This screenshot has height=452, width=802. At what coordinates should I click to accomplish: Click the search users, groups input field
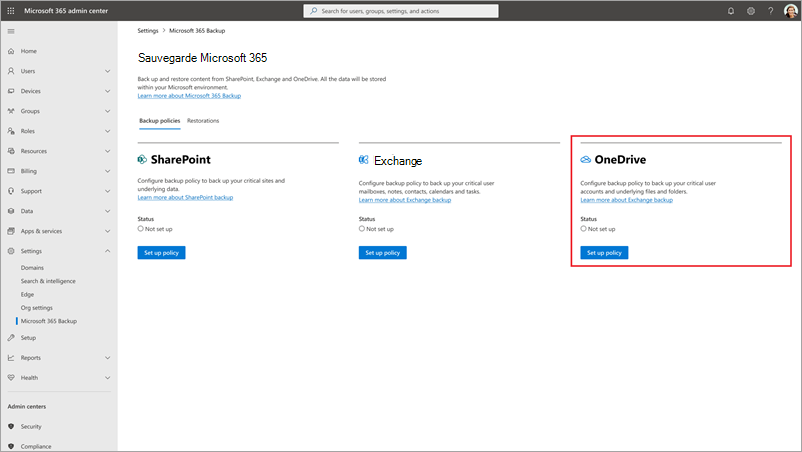point(400,11)
